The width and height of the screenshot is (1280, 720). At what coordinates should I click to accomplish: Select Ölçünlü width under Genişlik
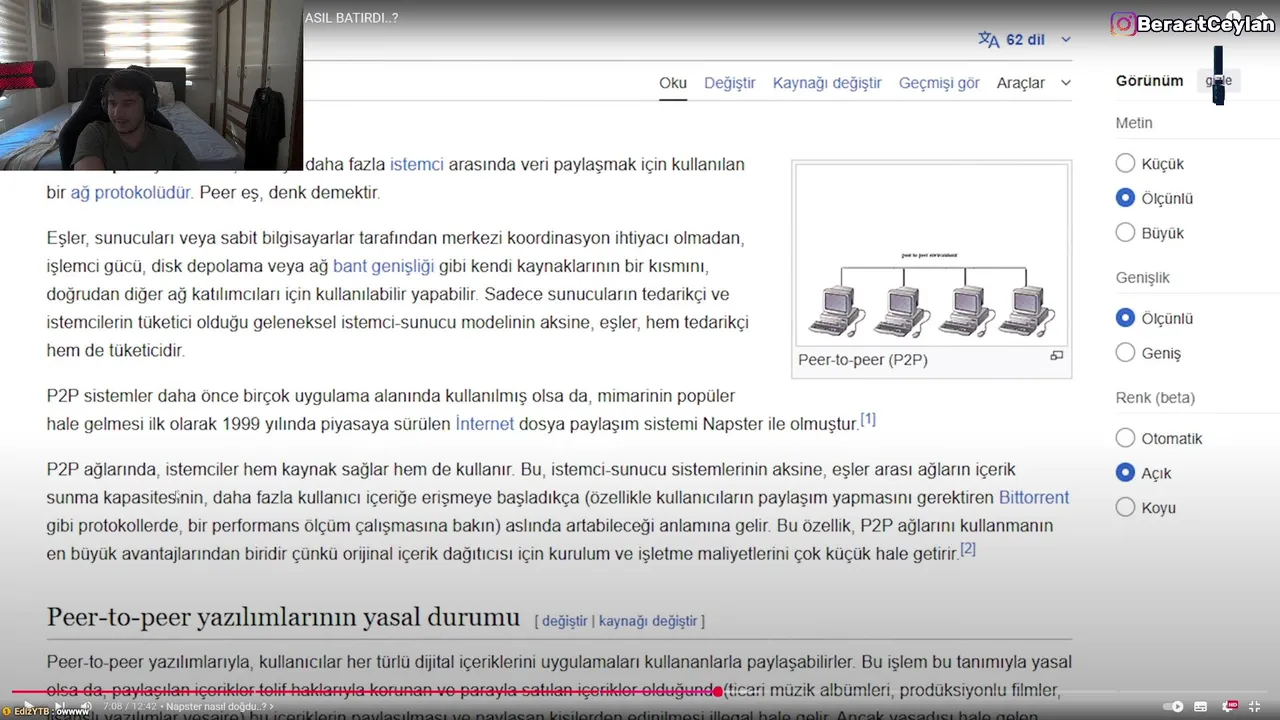click(x=1125, y=318)
